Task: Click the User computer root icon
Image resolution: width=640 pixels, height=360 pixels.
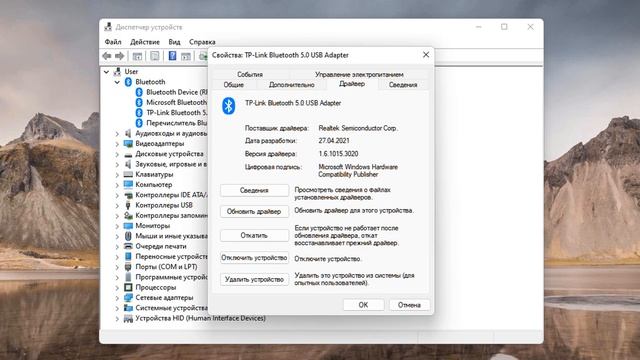Action: pyautogui.click(x=117, y=71)
